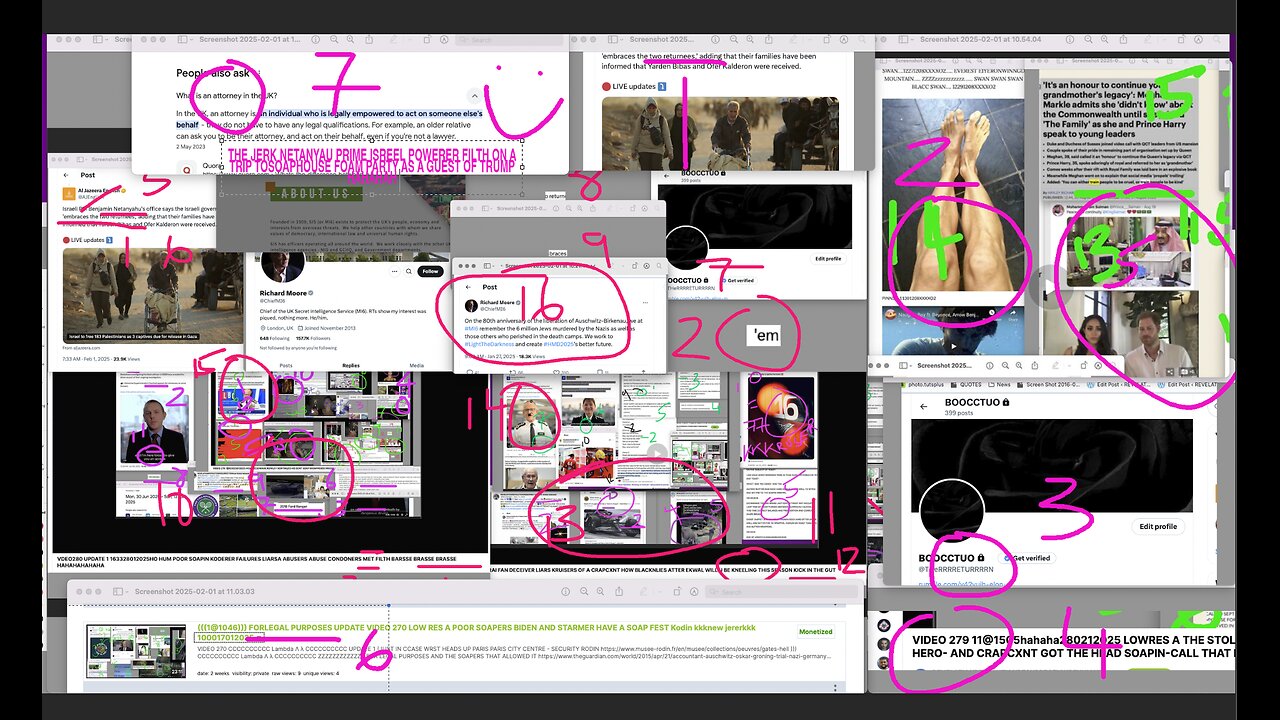The height and width of the screenshot is (720, 1280).
Task: Click Edit profile on the lower-right BOOCCTUO profile
Action: click(1160, 526)
